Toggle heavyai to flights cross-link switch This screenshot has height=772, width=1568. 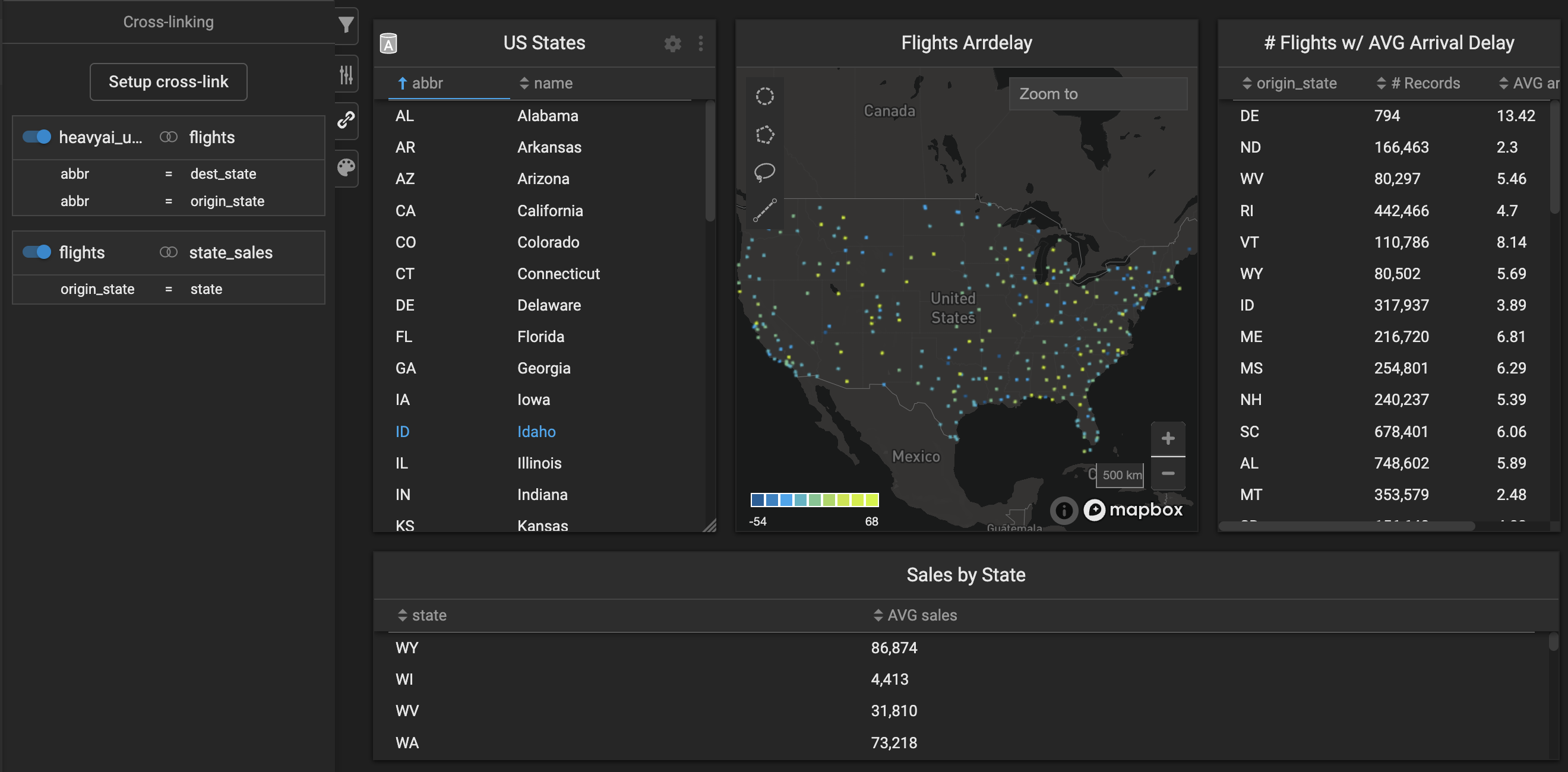click(36, 137)
